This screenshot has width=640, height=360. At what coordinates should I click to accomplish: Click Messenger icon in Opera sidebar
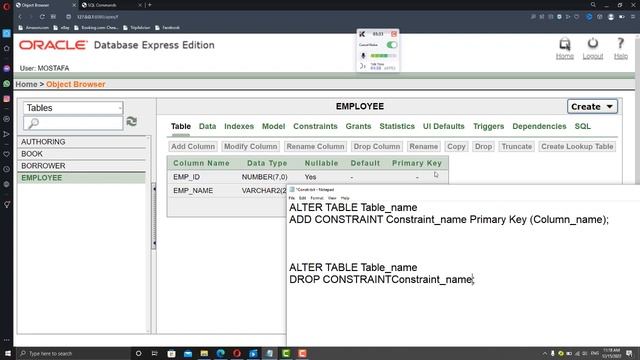[7, 68]
